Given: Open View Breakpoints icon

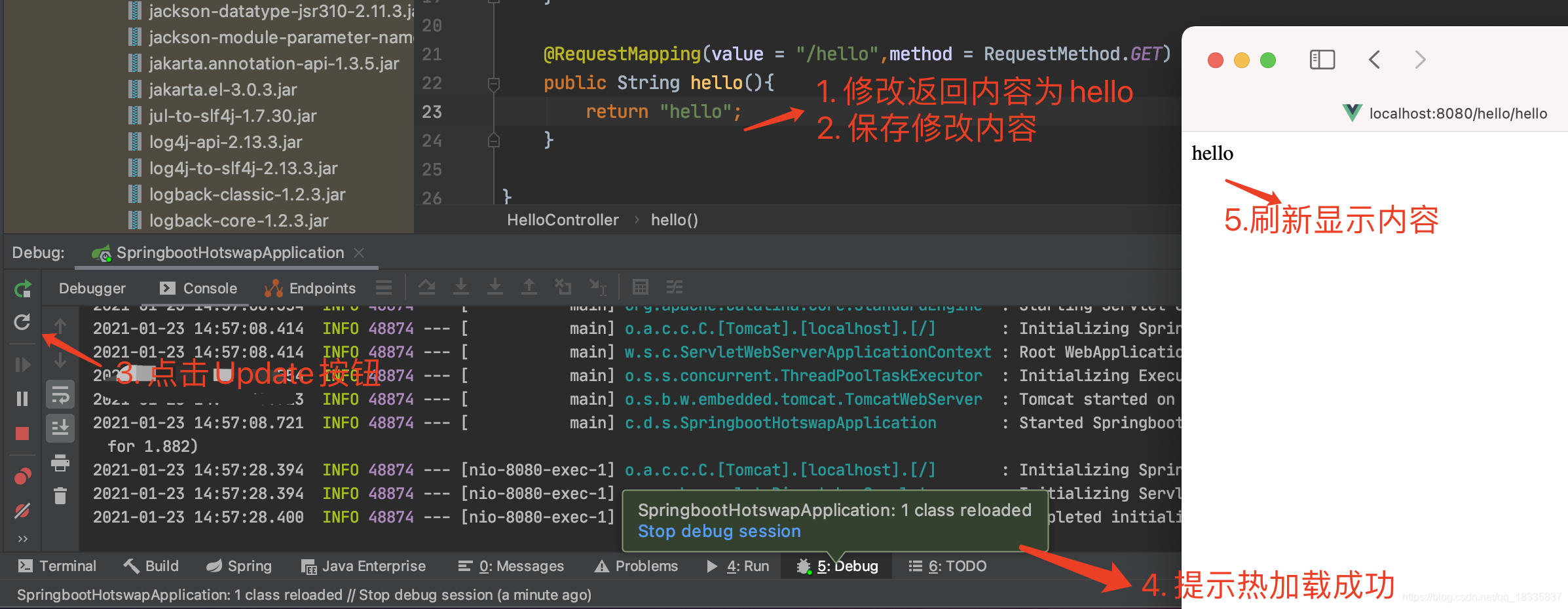Looking at the screenshot, I should (x=22, y=476).
